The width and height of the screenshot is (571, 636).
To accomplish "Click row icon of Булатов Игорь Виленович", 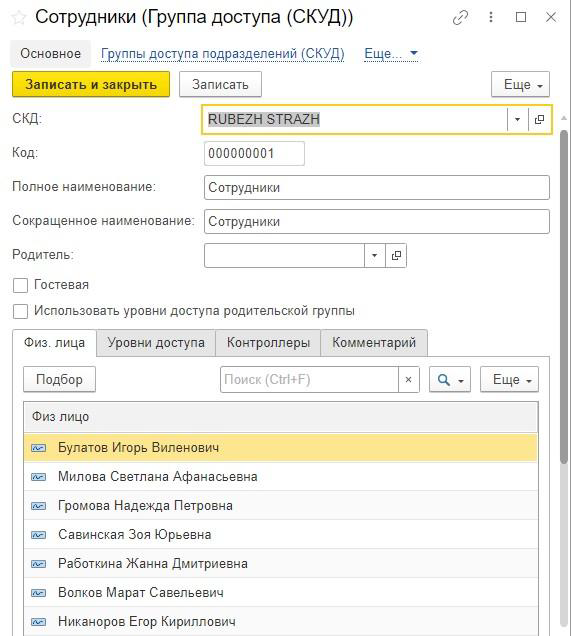I will pyautogui.click(x=39, y=448).
